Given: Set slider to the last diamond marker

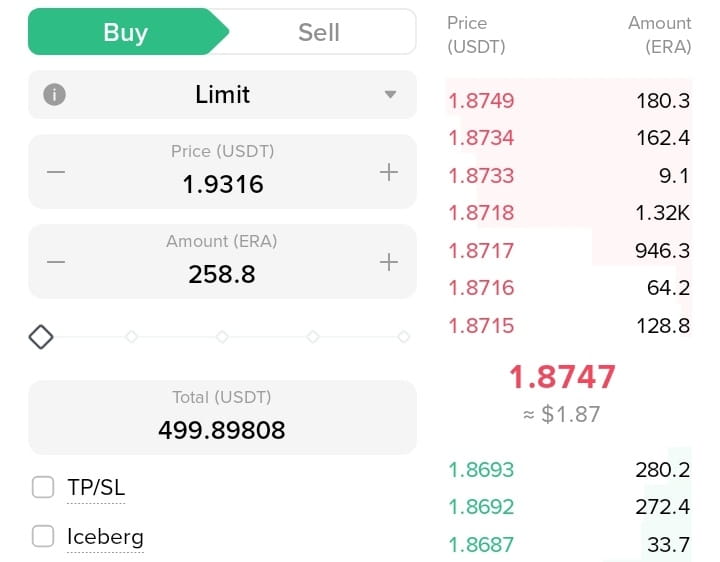Looking at the screenshot, I should click(404, 337).
